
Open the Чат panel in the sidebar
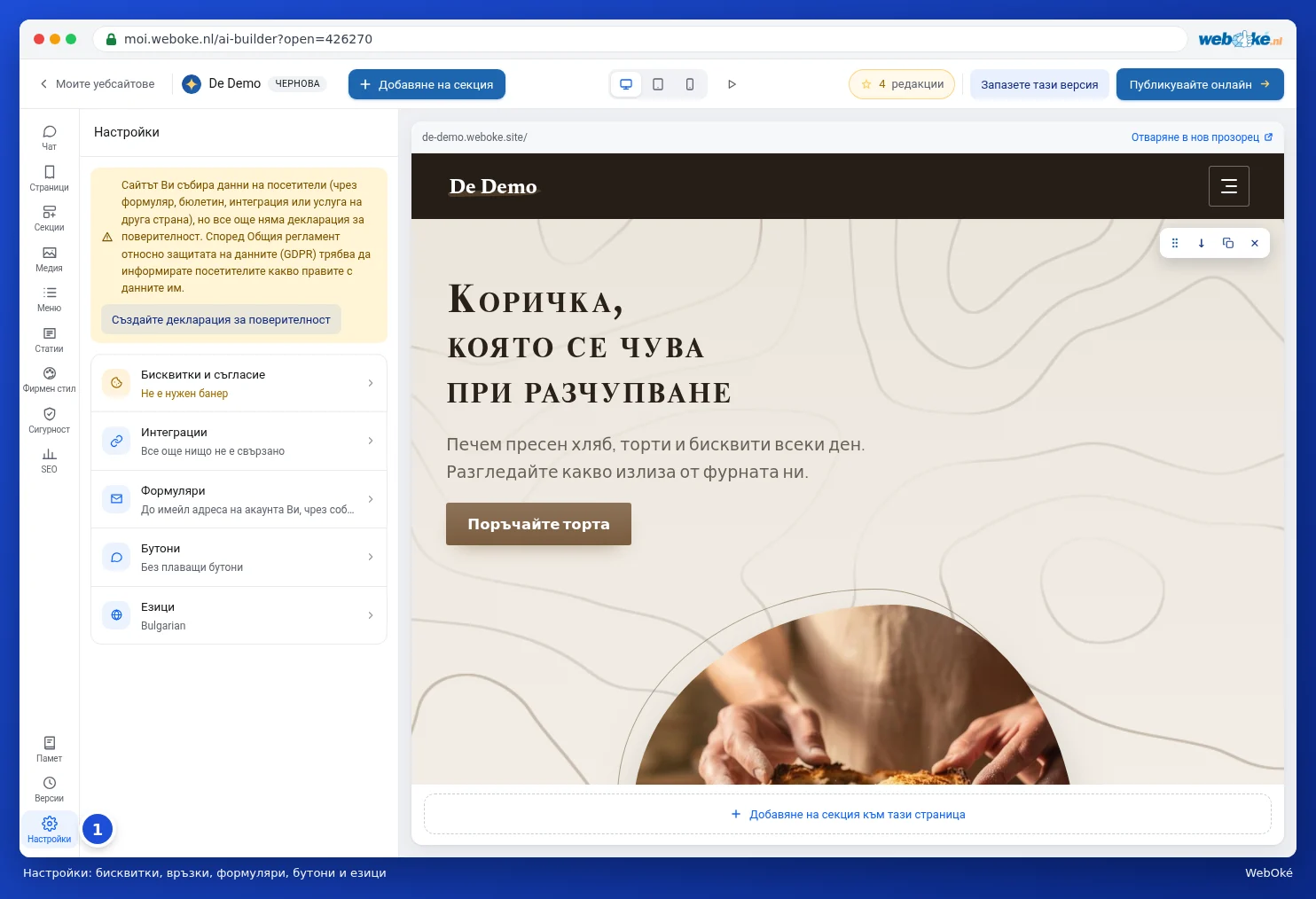pyautogui.click(x=49, y=137)
